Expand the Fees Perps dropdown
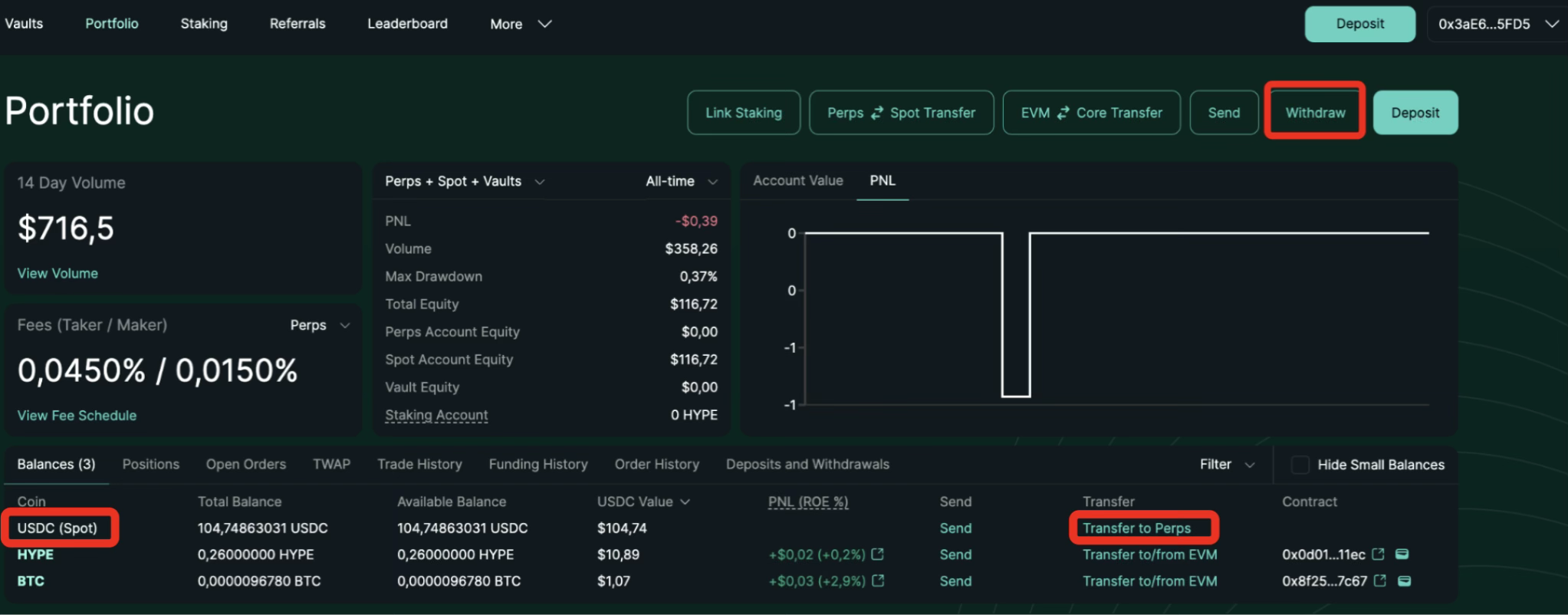This screenshot has width=1568, height=615. [x=320, y=325]
